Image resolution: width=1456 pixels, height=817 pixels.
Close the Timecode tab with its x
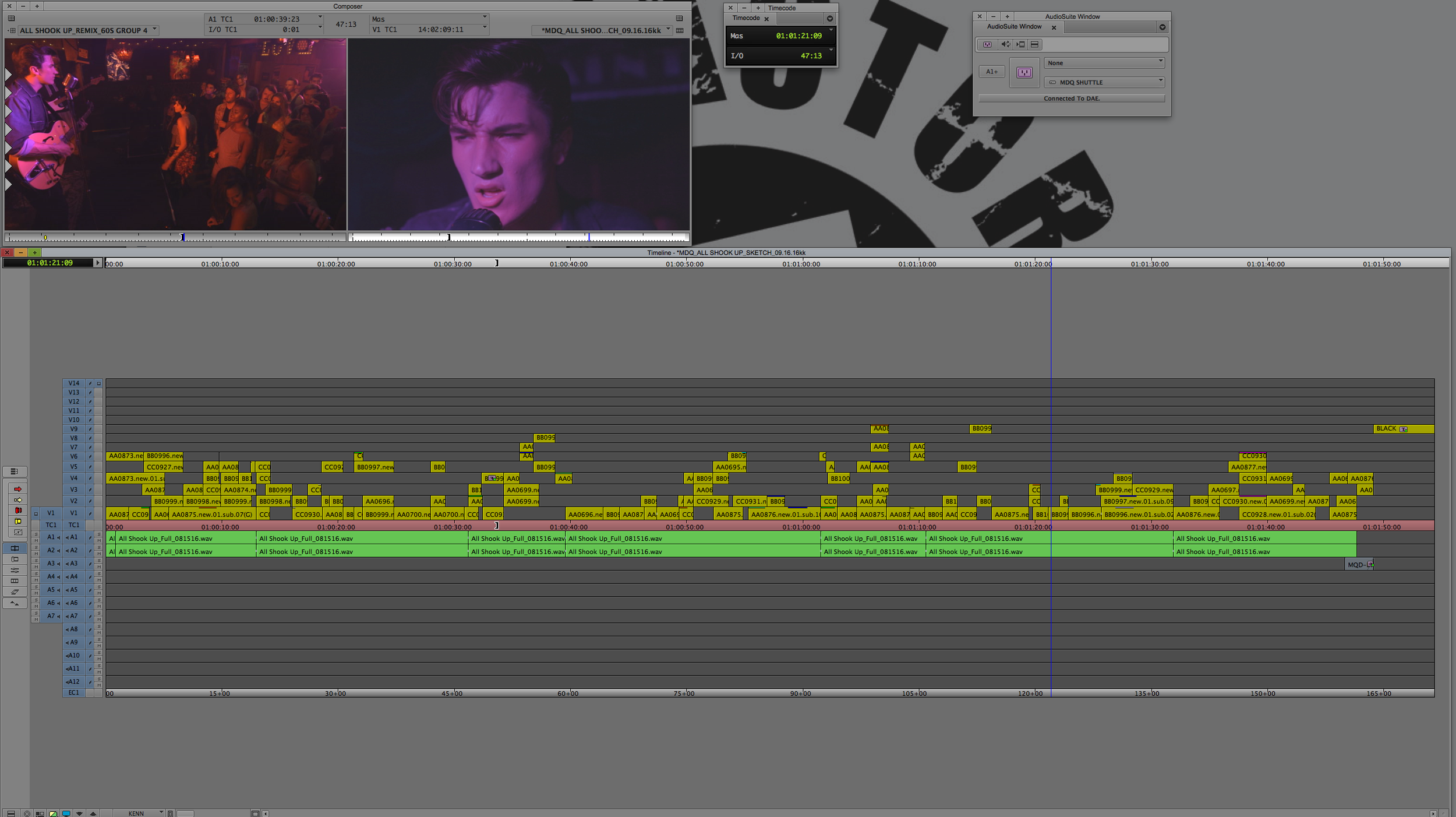[x=766, y=19]
